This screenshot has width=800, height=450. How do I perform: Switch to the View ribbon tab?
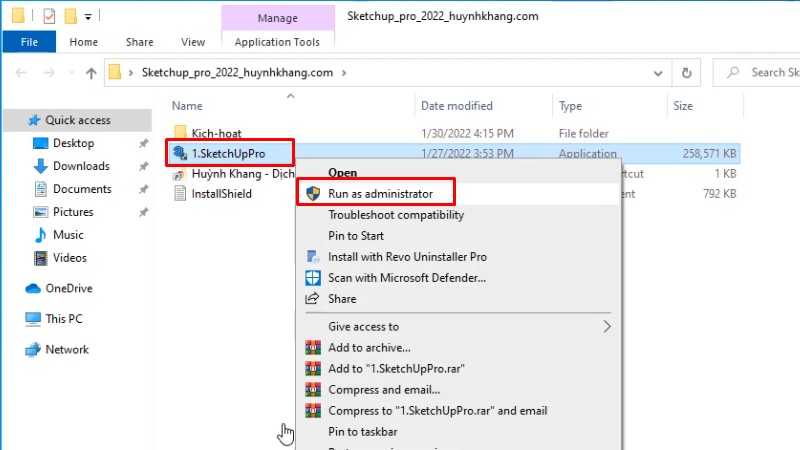pos(193,42)
